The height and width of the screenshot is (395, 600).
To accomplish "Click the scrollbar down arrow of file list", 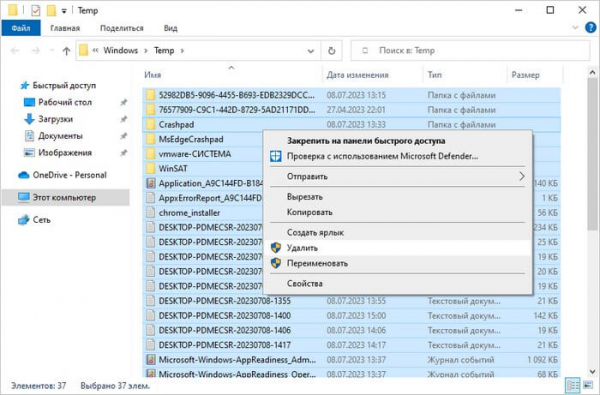I will (592, 371).
